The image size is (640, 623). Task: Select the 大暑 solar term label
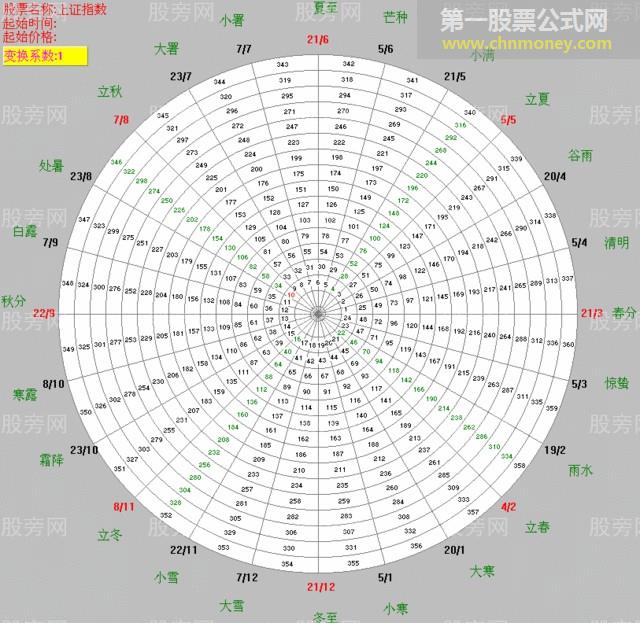click(166, 48)
